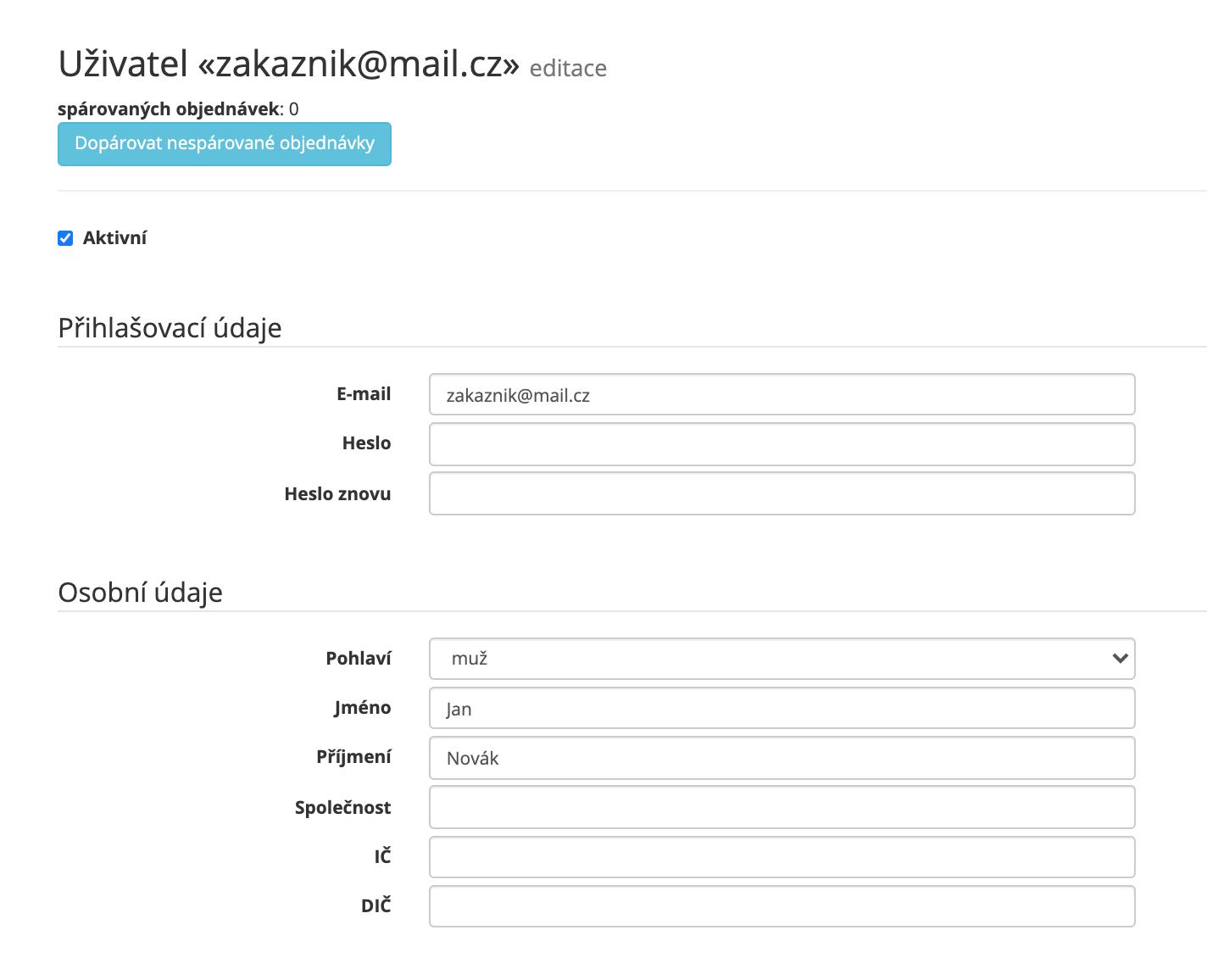Screen dimensions: 1207x980
Task: Click into the Heslo password field
Action: 781,444
